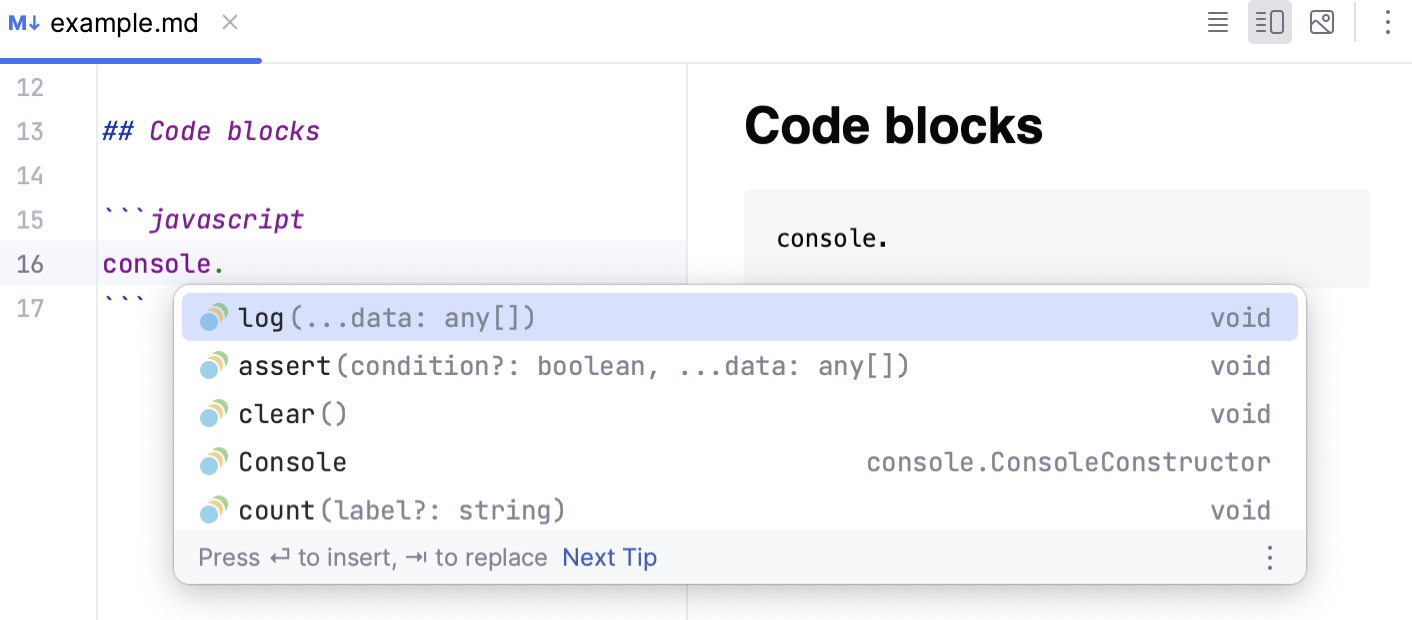Click the rendered code block in the preview

click(x=1057, y=238)
